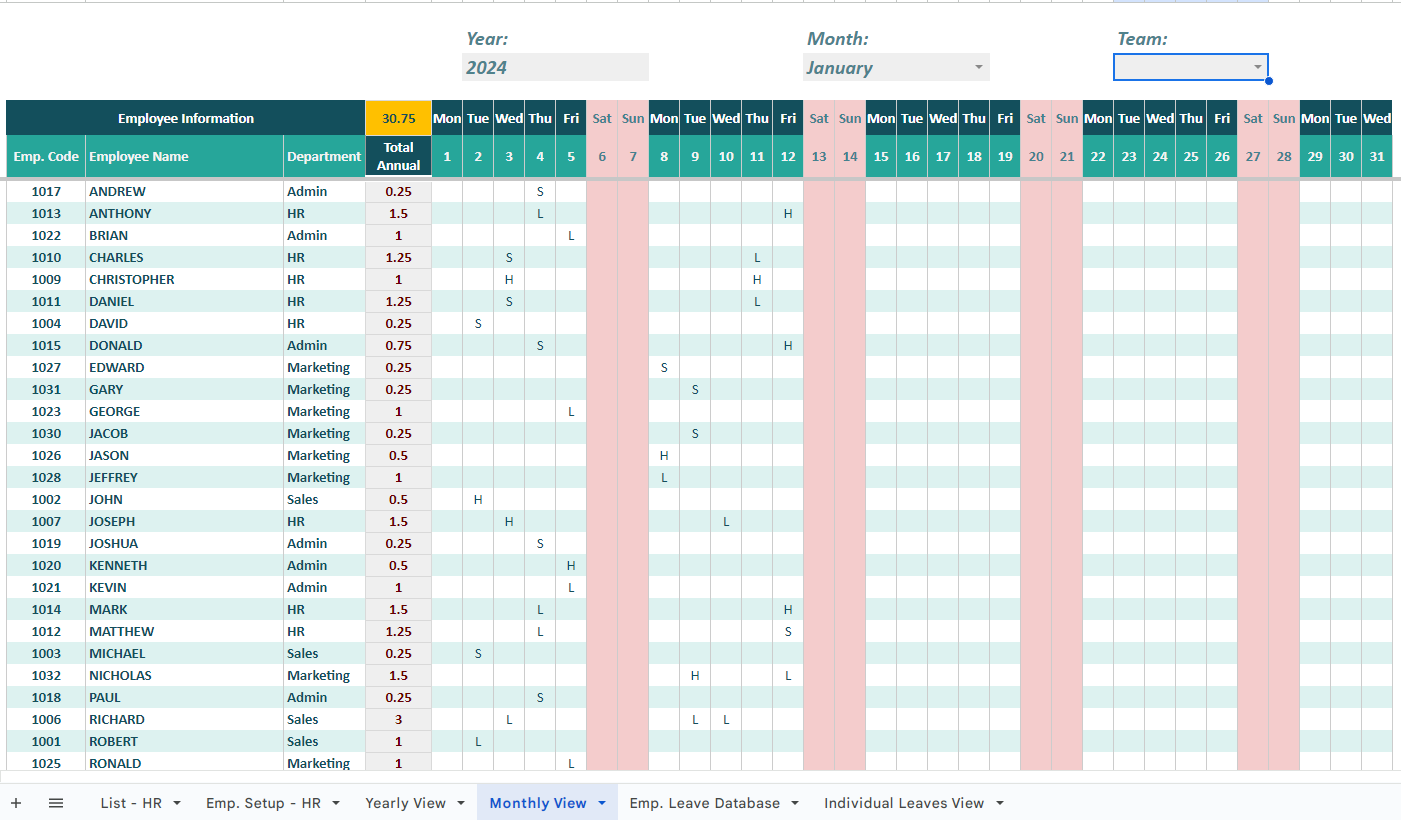The image size is (1401, 820).
Task: Open the List - HR sheet
Action: pyautogui.click(x=130, y=803)
